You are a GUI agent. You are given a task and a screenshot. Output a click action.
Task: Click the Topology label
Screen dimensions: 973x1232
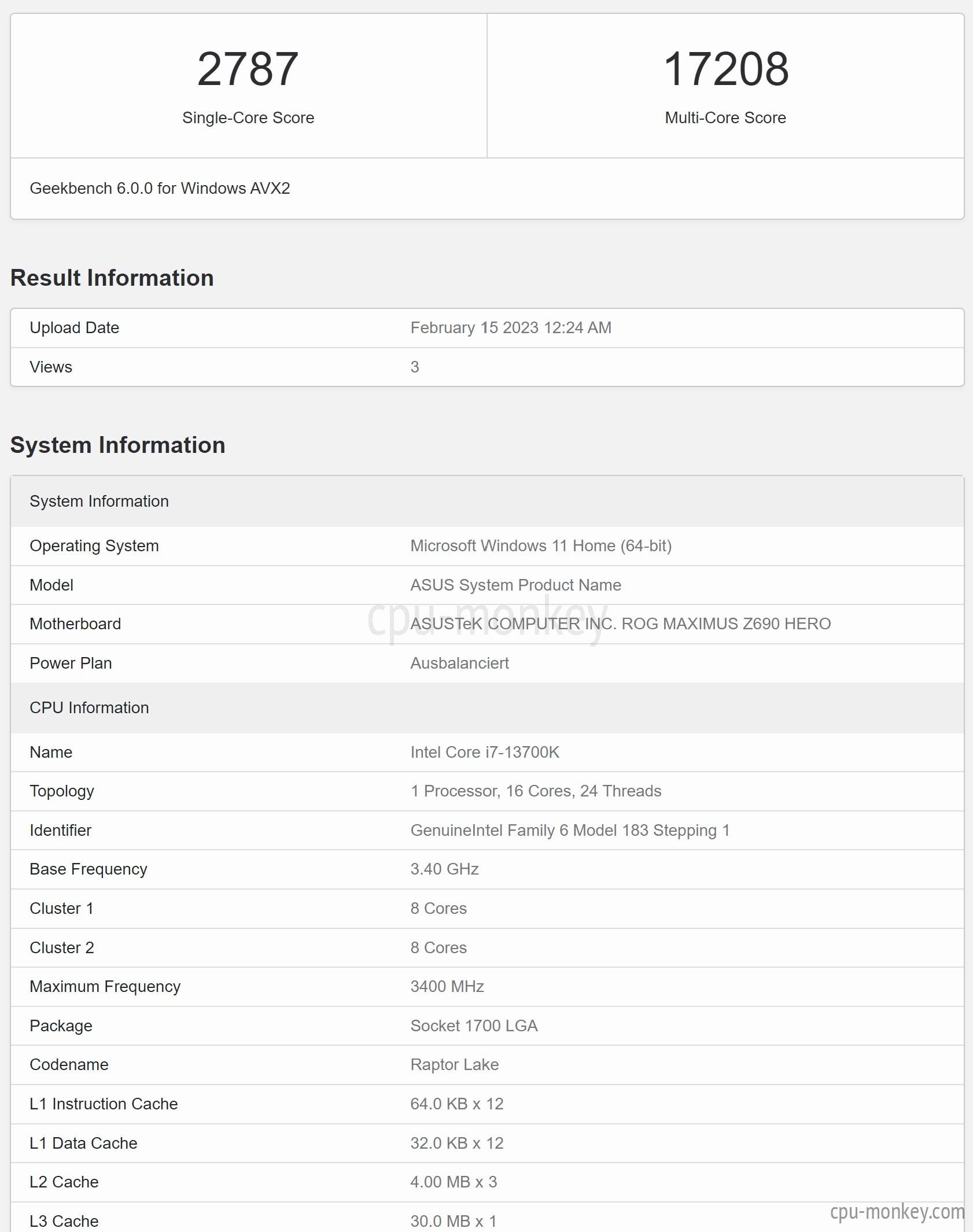coord(62,791)
